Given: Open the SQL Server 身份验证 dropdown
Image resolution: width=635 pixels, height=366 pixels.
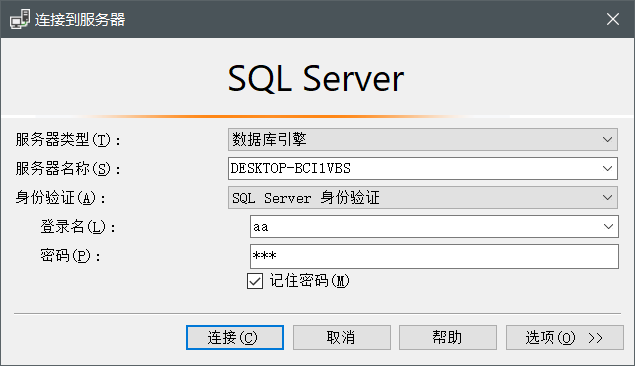Looking at the screenshot, I should click(x=423, y=198).
